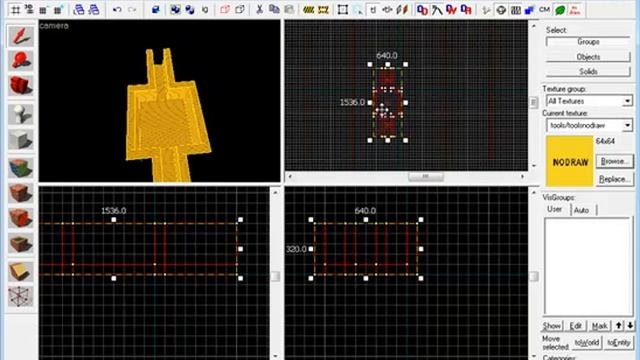Click the VisGroups Edit button
This screenshot has width=640, height=360.
click(575, 326)
